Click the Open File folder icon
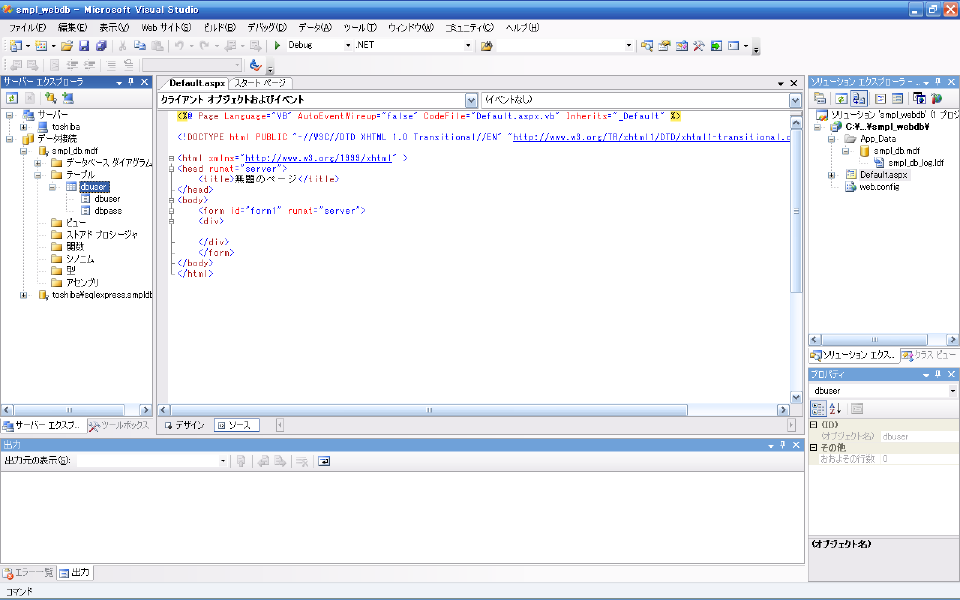The image size is (960, 600). click(x=67, y=46)
